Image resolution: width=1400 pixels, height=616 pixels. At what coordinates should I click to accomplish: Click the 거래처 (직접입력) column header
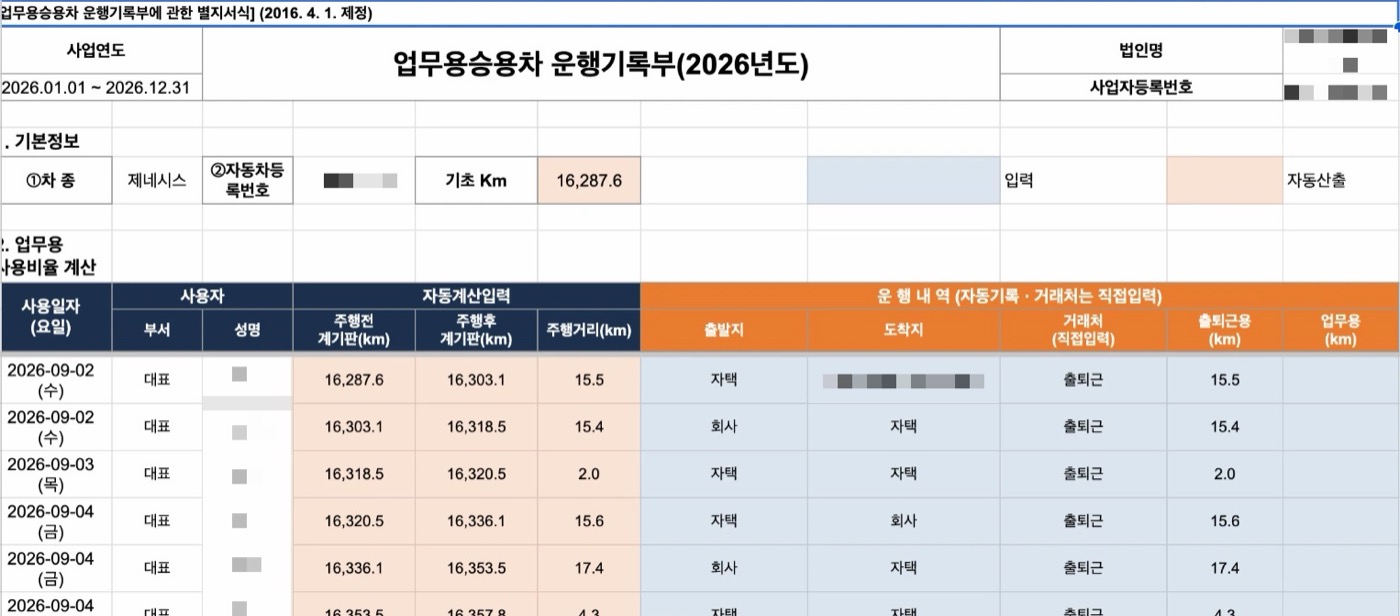[1083, 330]
